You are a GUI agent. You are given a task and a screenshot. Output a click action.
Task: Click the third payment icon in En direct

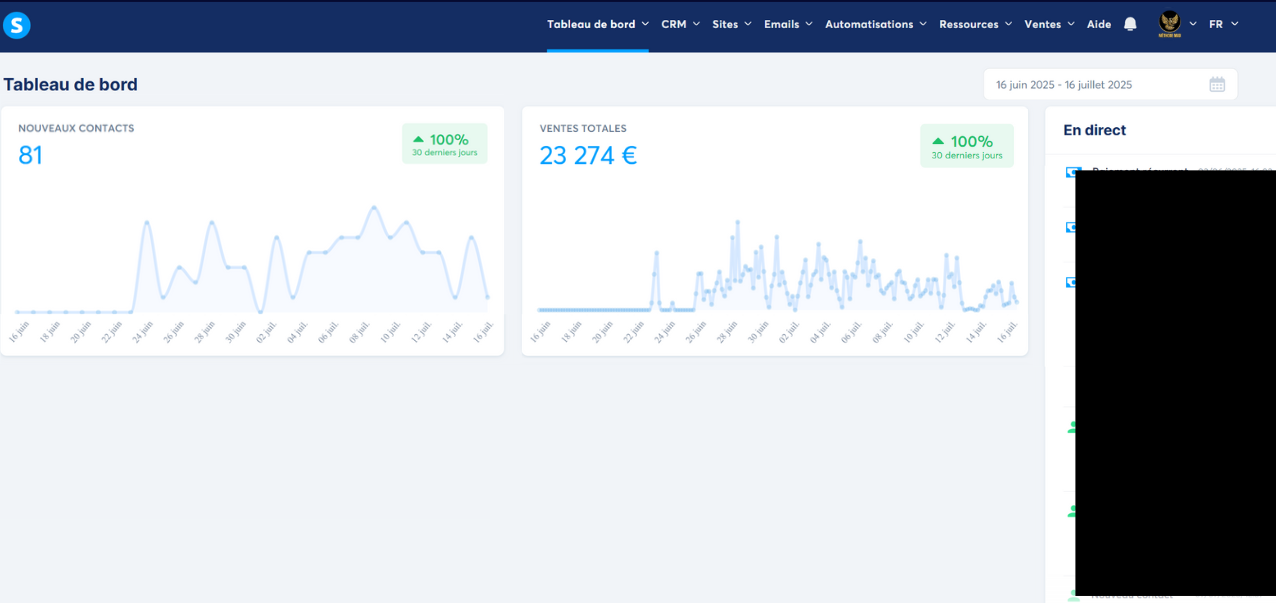[x=1071, y=282]
